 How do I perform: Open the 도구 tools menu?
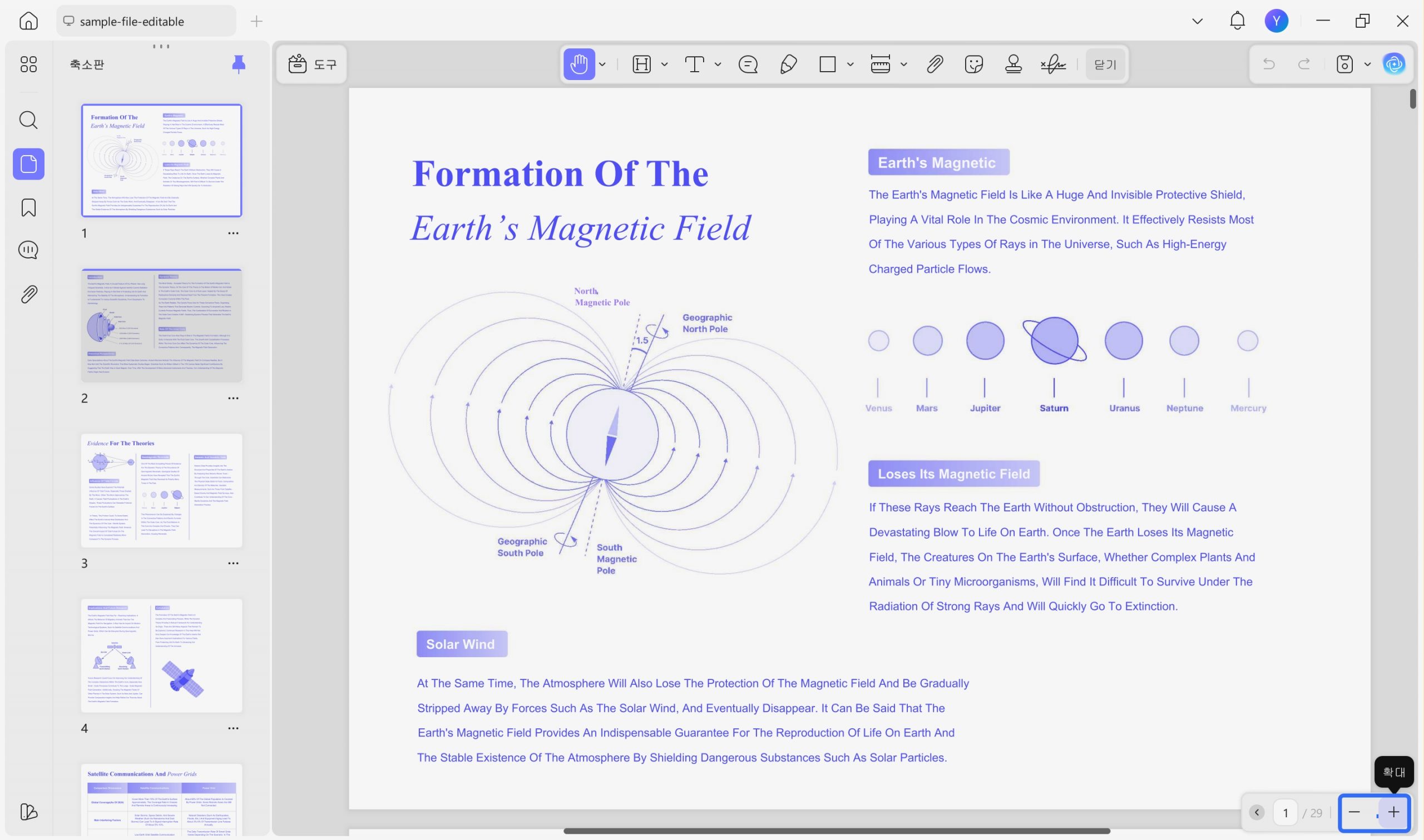point(312,64)
